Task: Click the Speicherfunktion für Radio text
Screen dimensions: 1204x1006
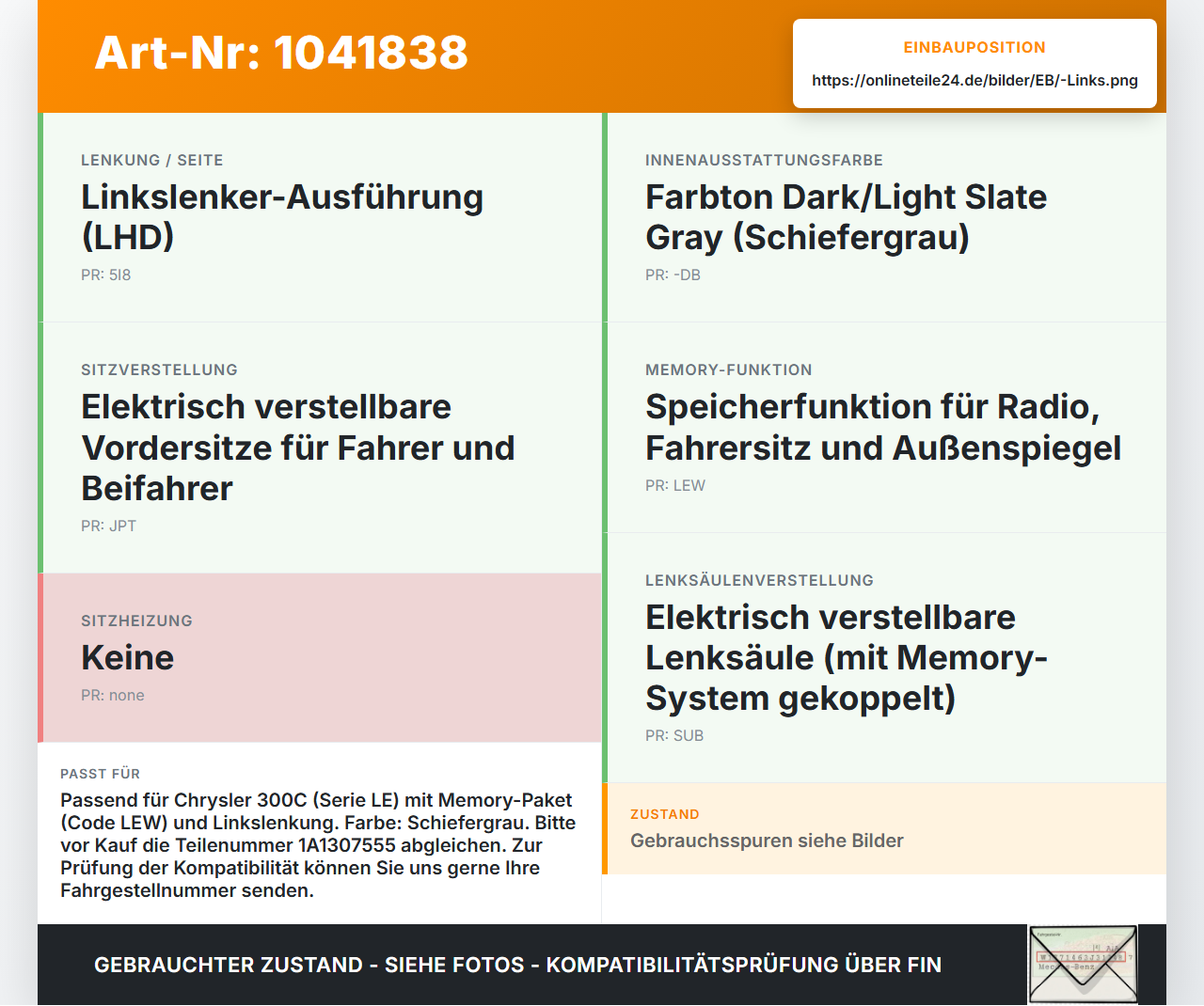Action: [x=883, y=427]
